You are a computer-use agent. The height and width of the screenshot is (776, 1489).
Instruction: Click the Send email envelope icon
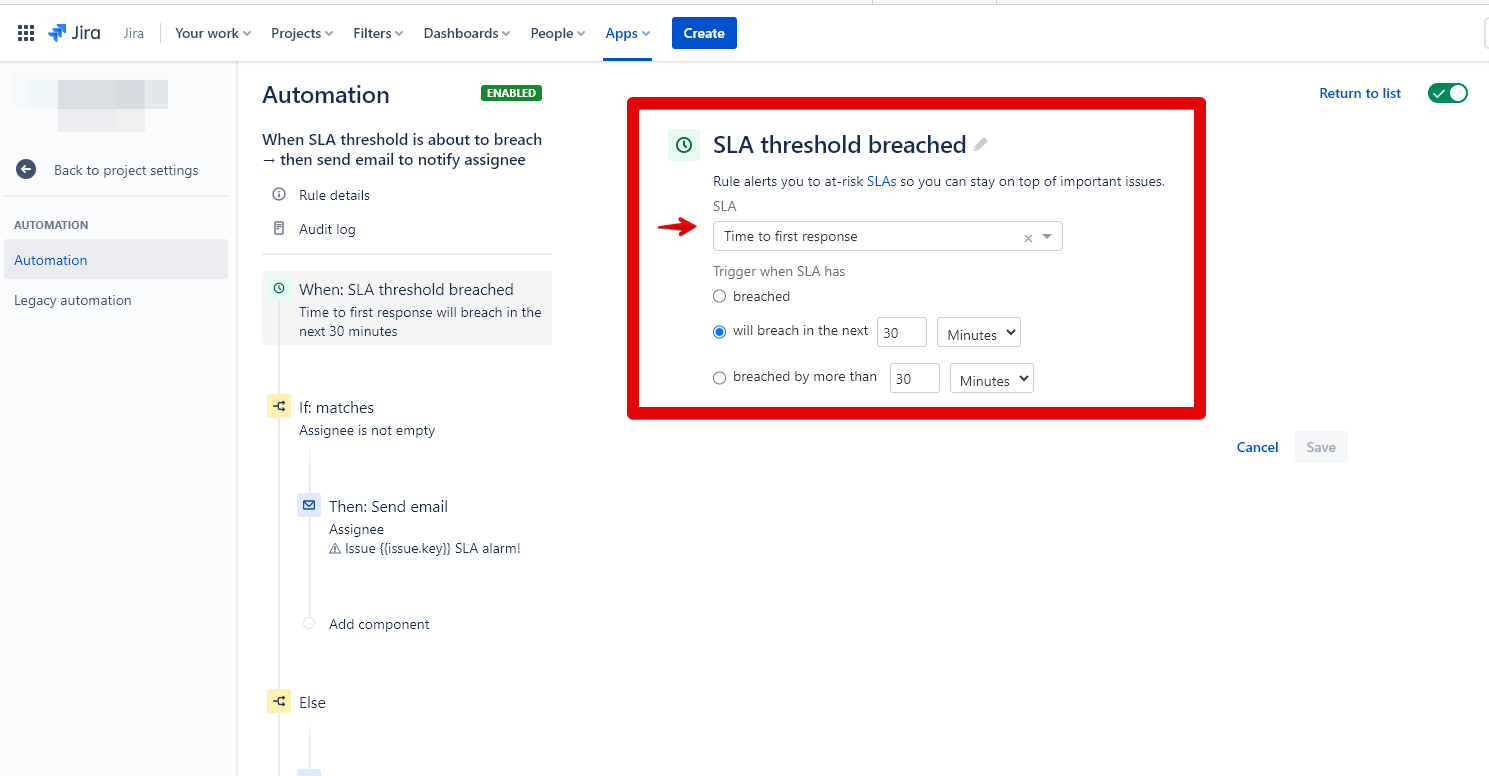[x=309, y=506]
